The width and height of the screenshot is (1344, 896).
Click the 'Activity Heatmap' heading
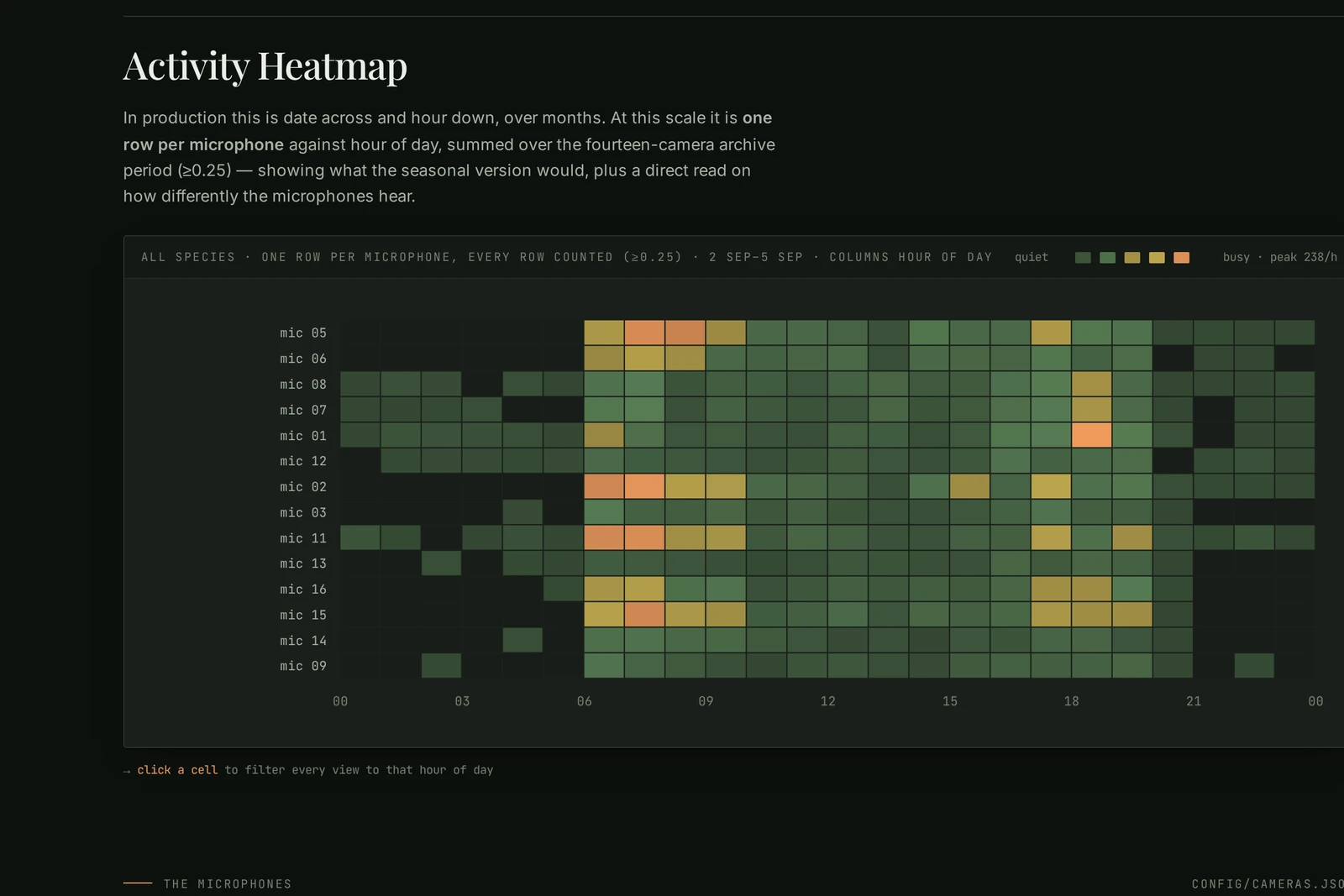(265, 66)
